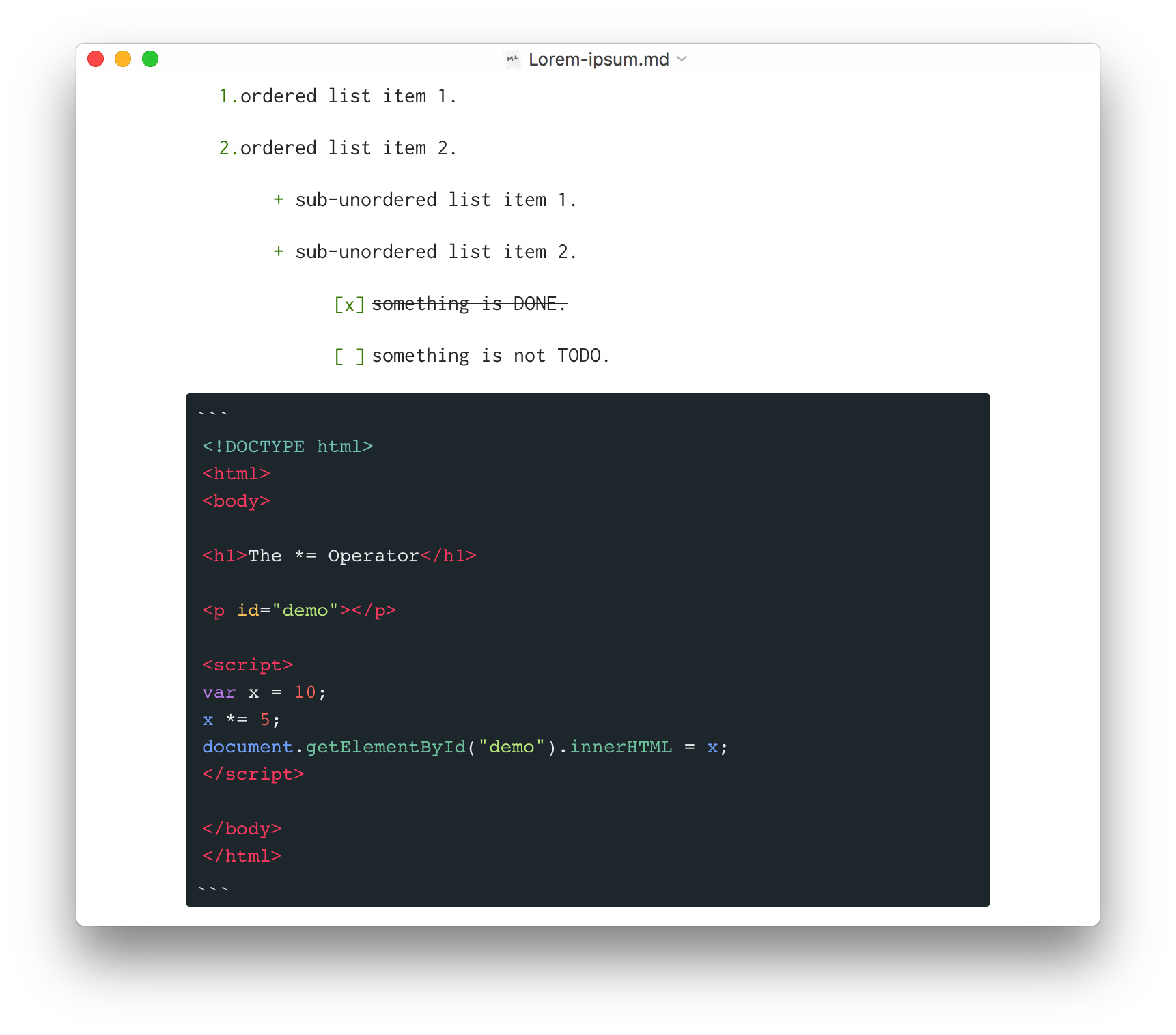Click the green '1.' list number marker
Screen dimensions: 1176x1035
[228, 96]
